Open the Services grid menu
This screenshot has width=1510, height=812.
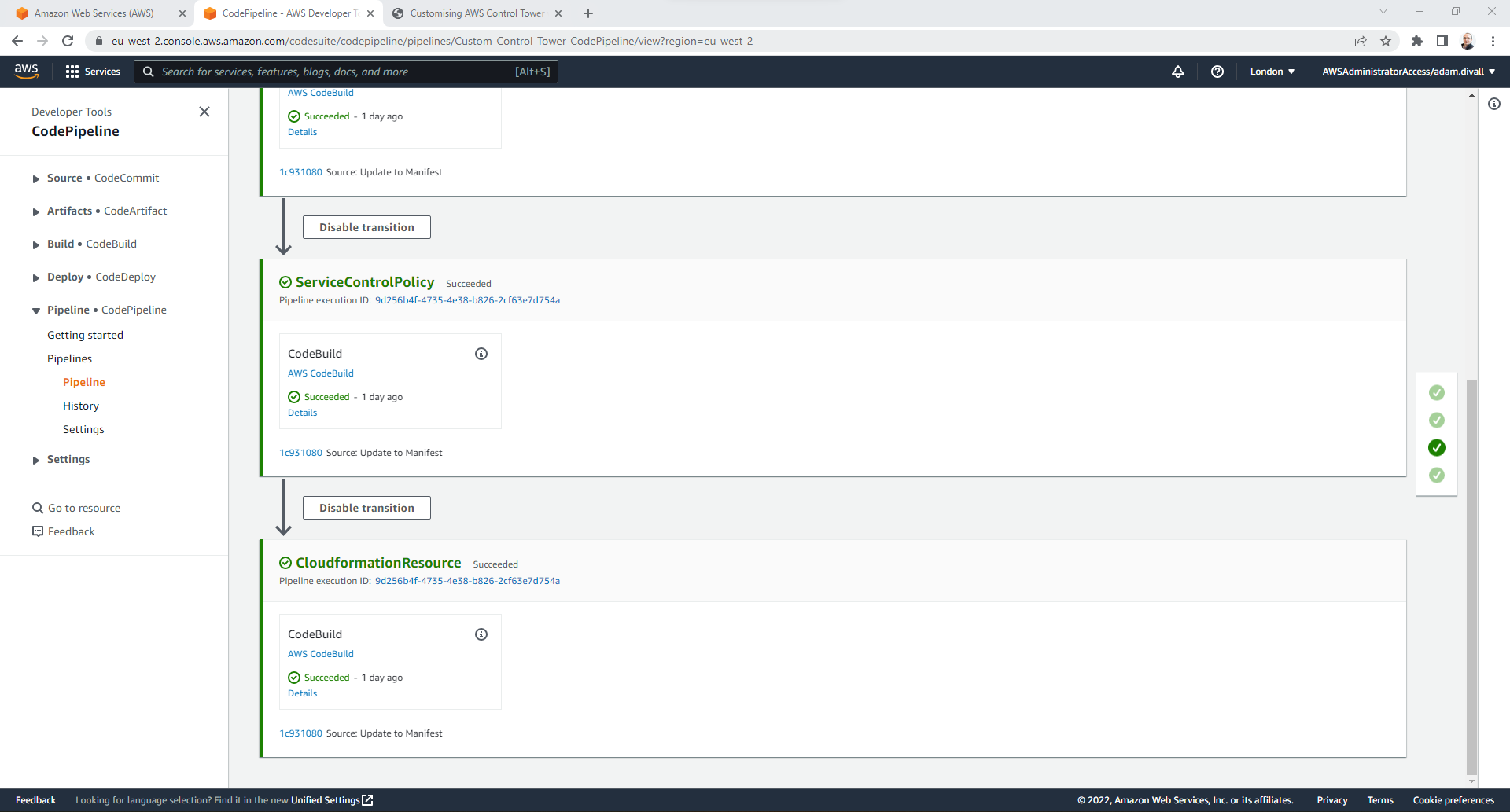pos(93,72)
